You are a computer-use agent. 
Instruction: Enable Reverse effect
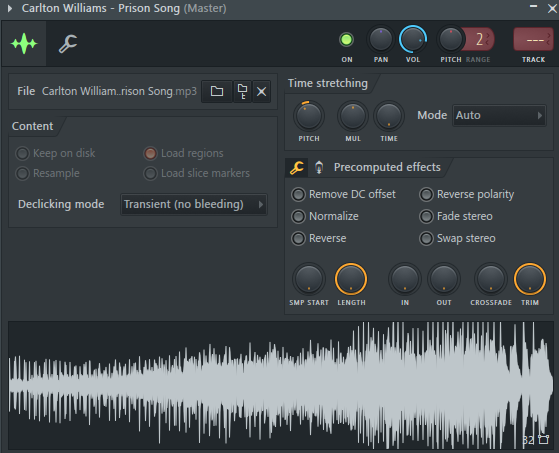pyautogui.click(x=319, y=238)
